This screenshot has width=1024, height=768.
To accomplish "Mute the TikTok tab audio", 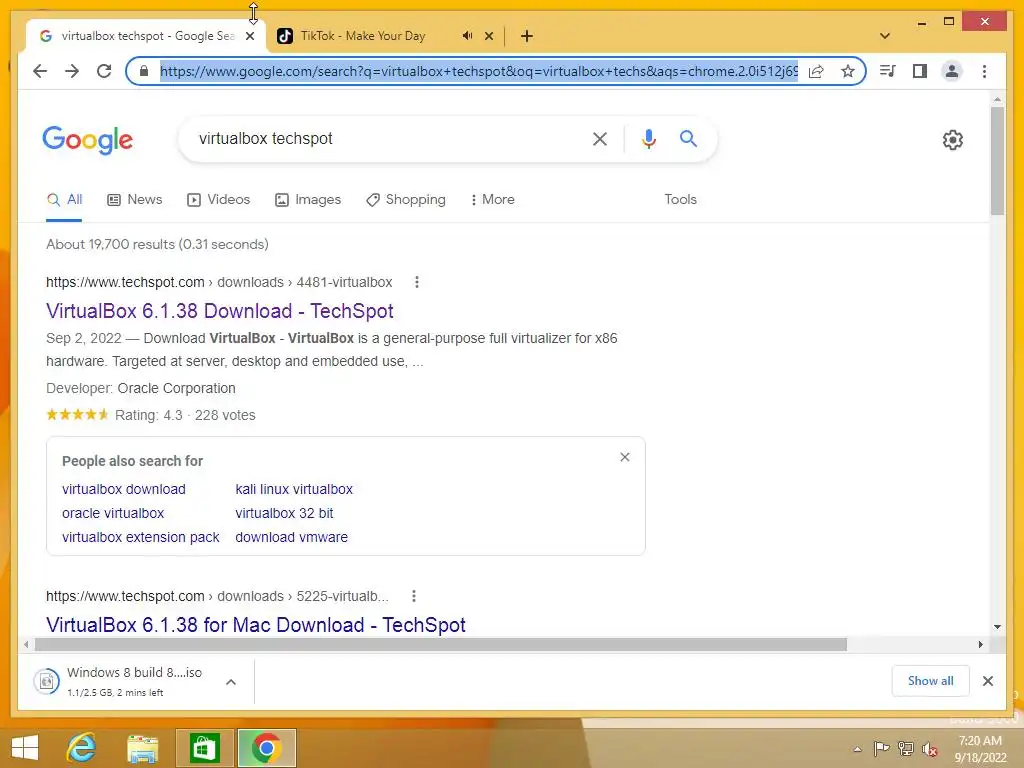I will click(x=467, y=36).
